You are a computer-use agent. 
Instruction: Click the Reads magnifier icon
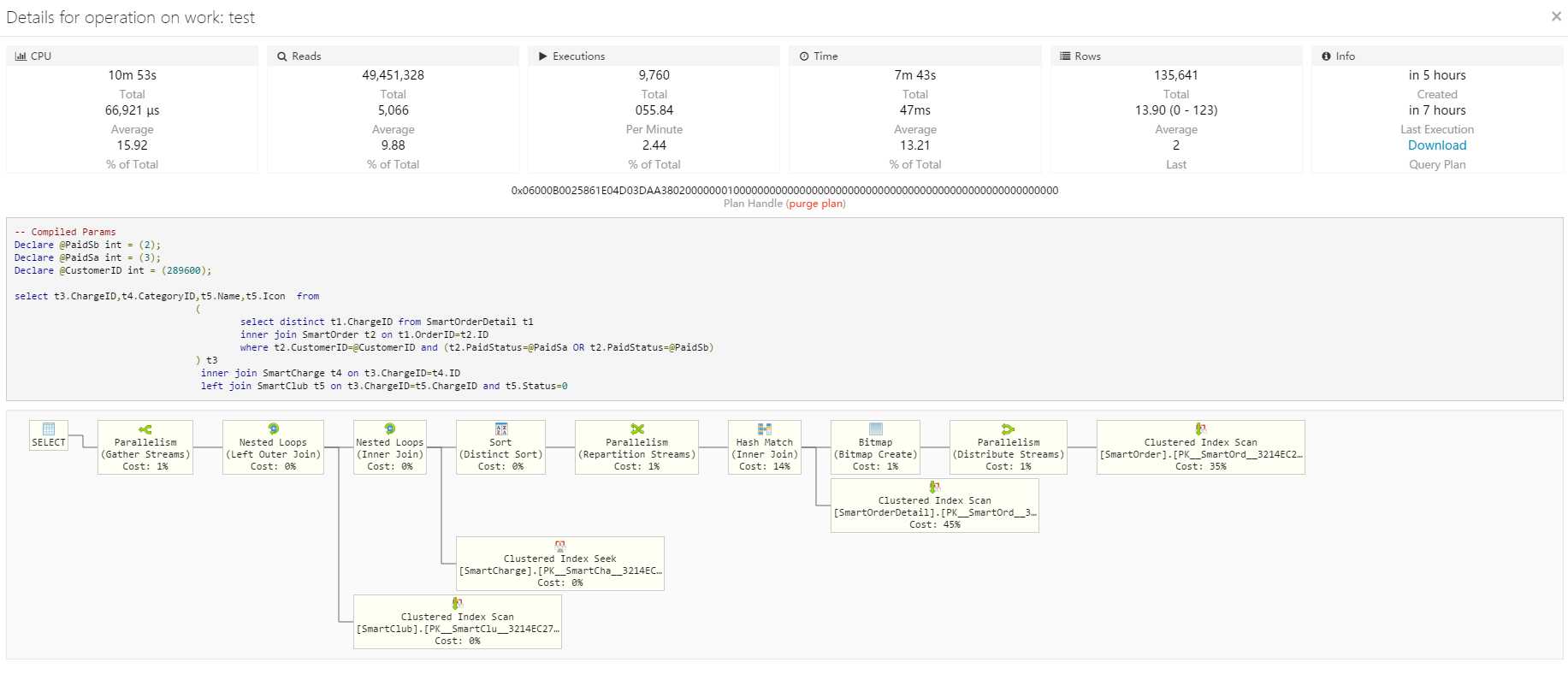click(282, 56)
